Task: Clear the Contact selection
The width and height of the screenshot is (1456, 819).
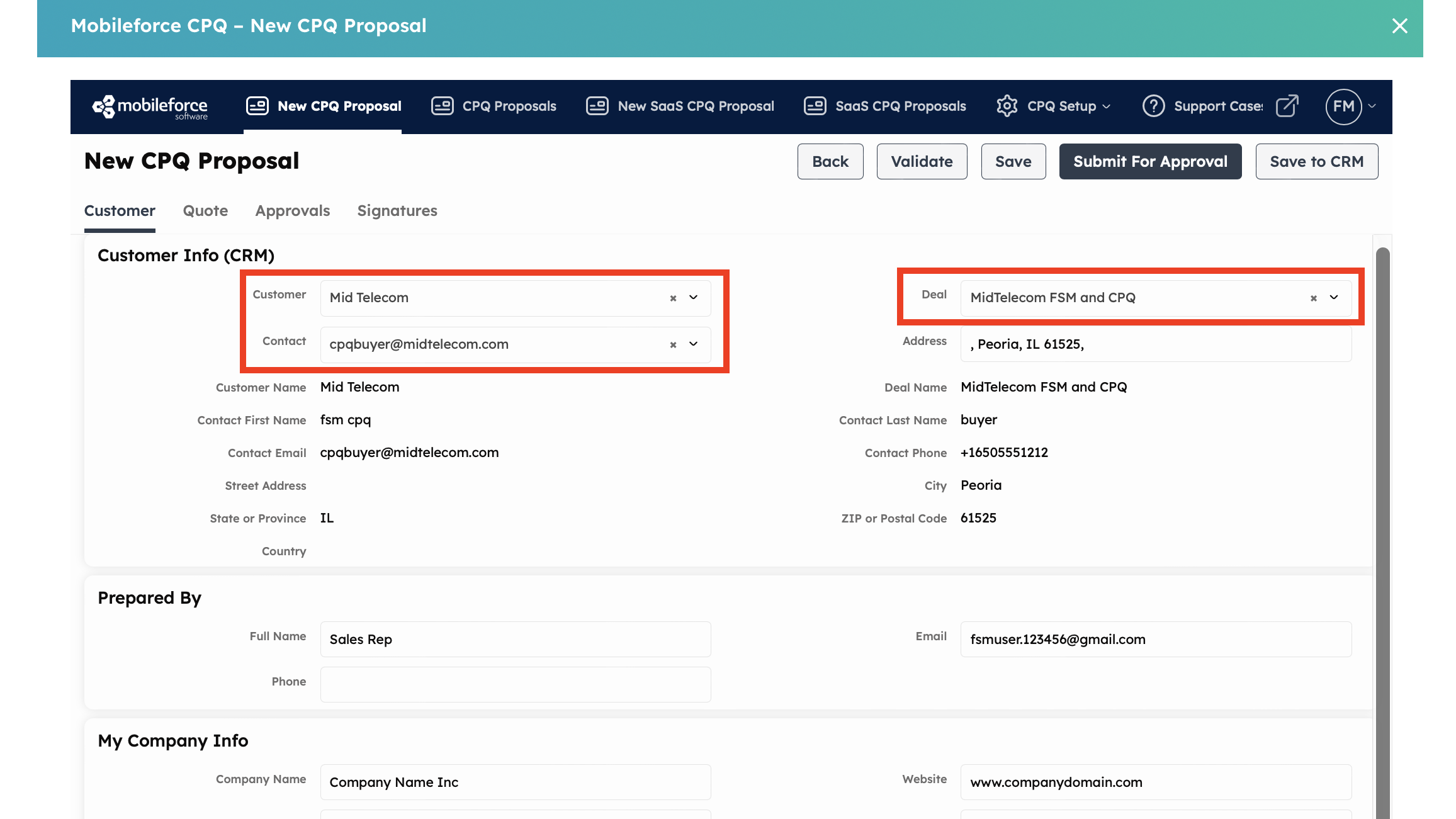Action: click(673, 344)
